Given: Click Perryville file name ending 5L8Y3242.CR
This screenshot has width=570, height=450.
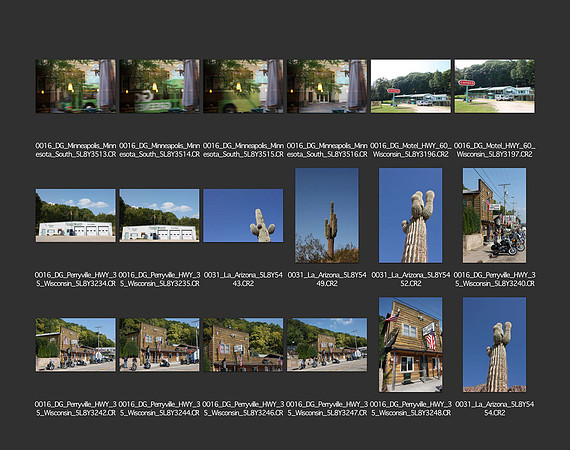Looking at the screenshot, I should click(x=76, y=408).
